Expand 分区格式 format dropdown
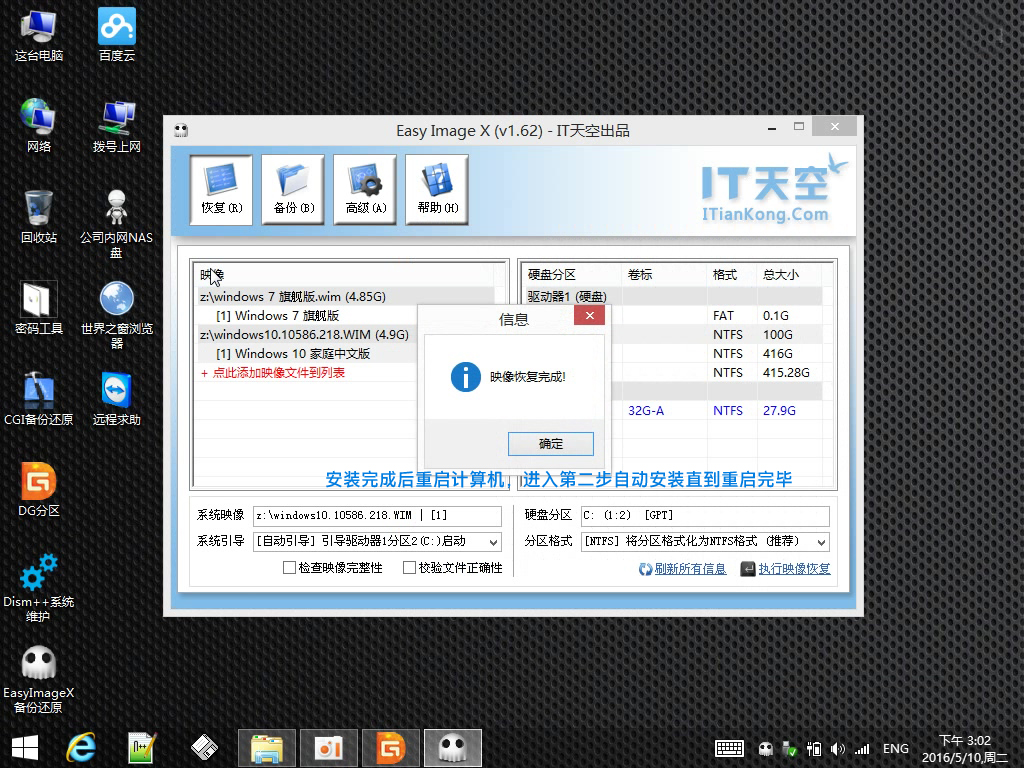 822,541
